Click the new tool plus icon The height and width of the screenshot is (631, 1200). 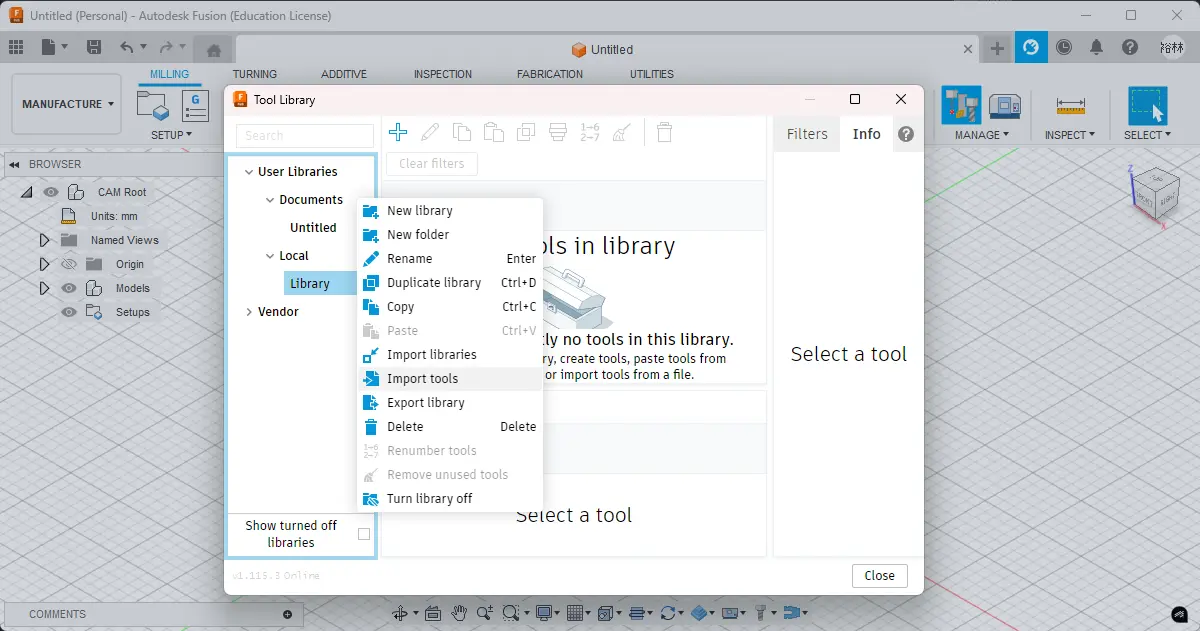tap(398, 132)
